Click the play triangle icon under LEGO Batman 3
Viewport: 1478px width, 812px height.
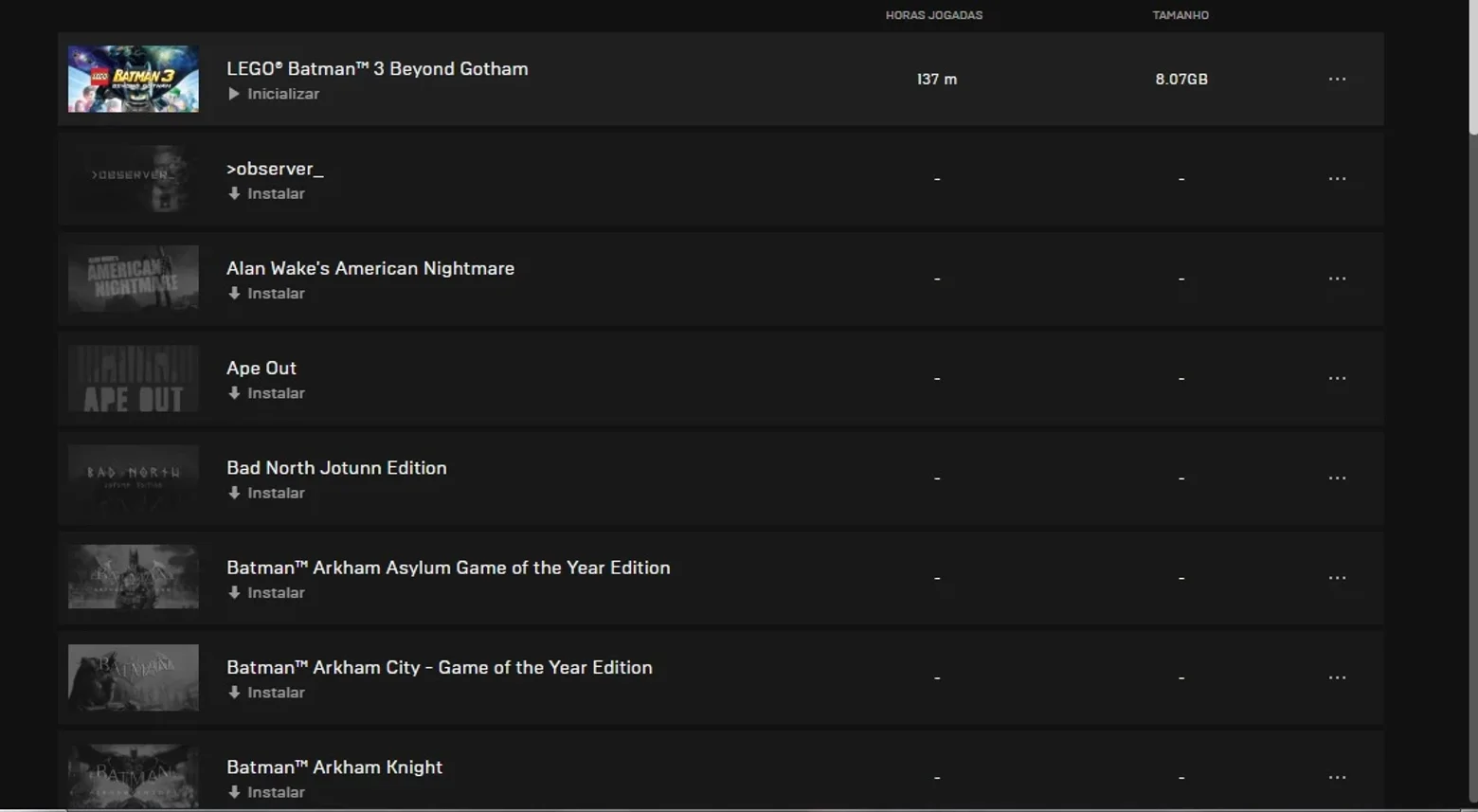click(x=234, y=94)
